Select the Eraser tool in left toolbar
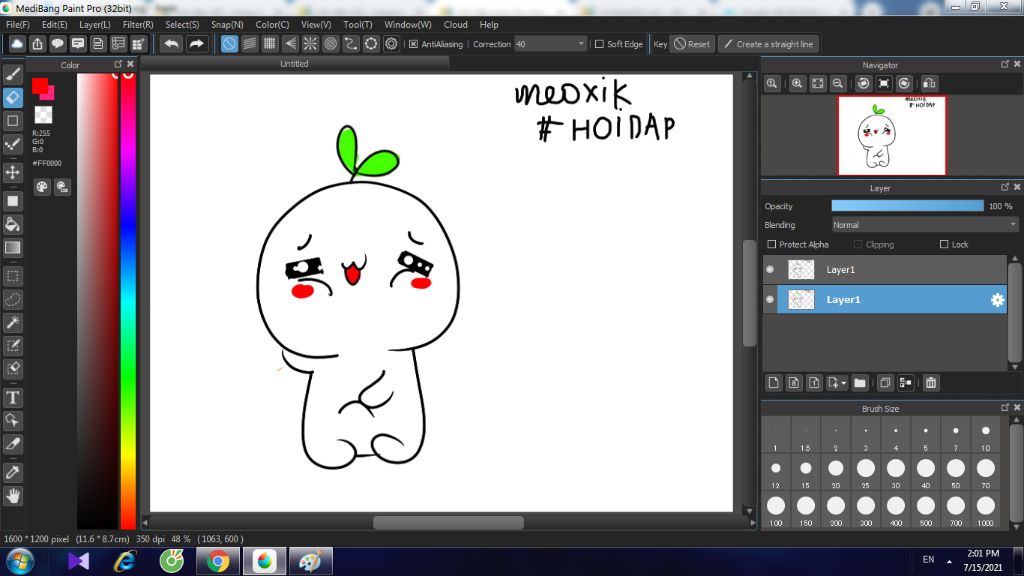Image resolution: width=1024 pixels, height=576 pixels. tap(13, 97)
